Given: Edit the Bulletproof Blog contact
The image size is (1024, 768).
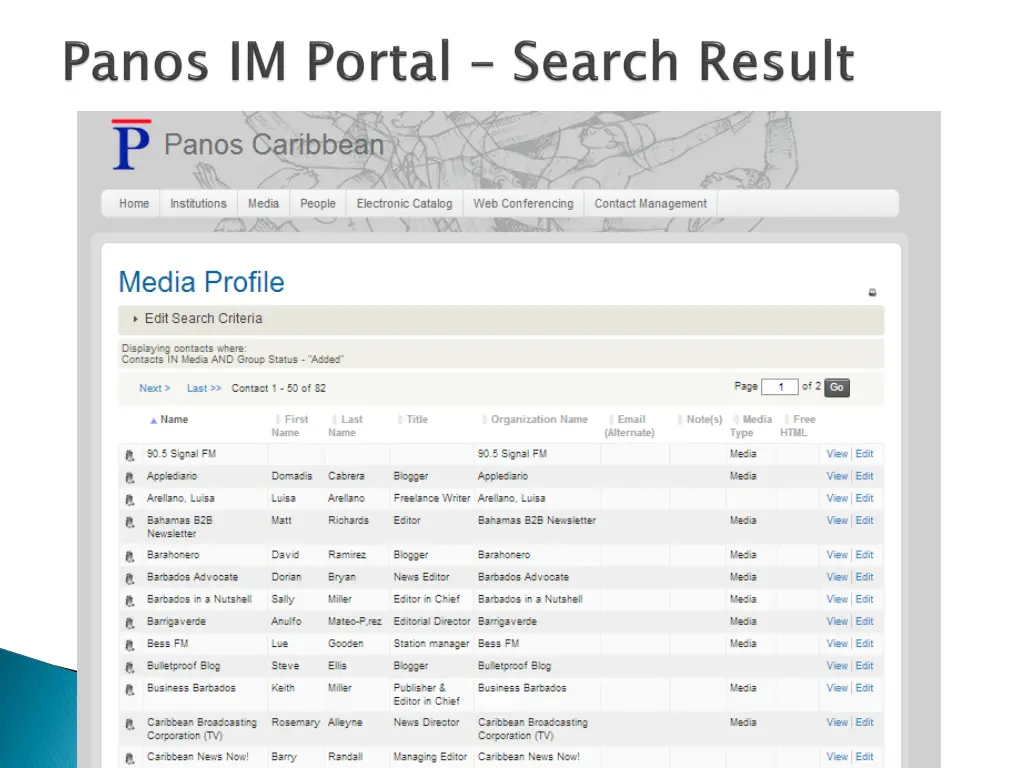Looking at the screenshot, I should pos(864,666).
